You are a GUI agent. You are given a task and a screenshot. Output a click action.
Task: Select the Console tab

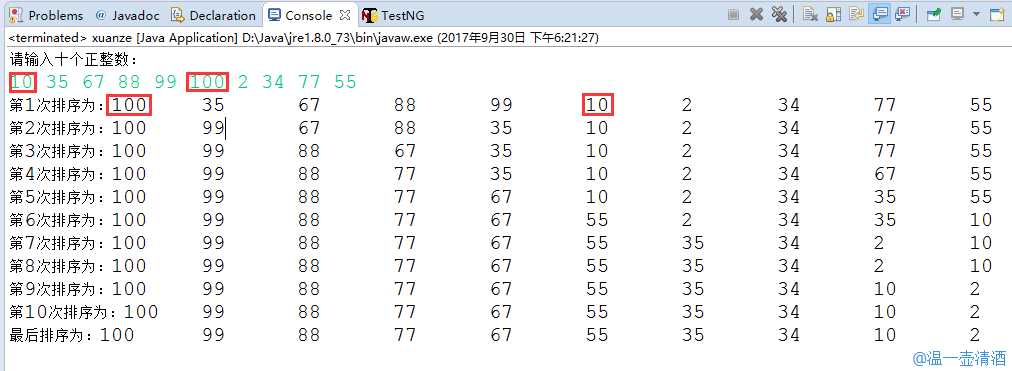pyautogui.click(x=309, y=15)
